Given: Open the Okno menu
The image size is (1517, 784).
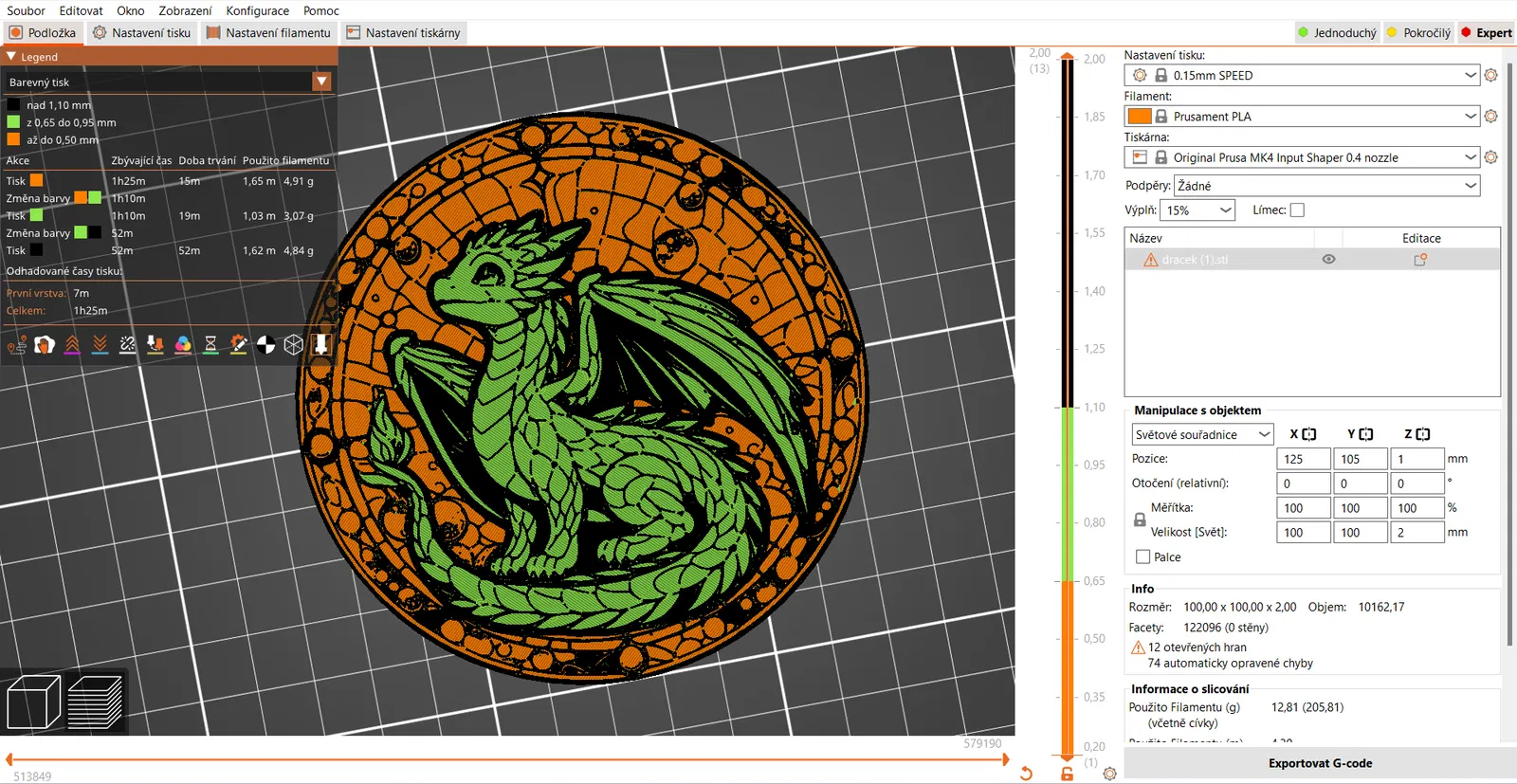Looking at the screenshot, I should click(131, 10).
